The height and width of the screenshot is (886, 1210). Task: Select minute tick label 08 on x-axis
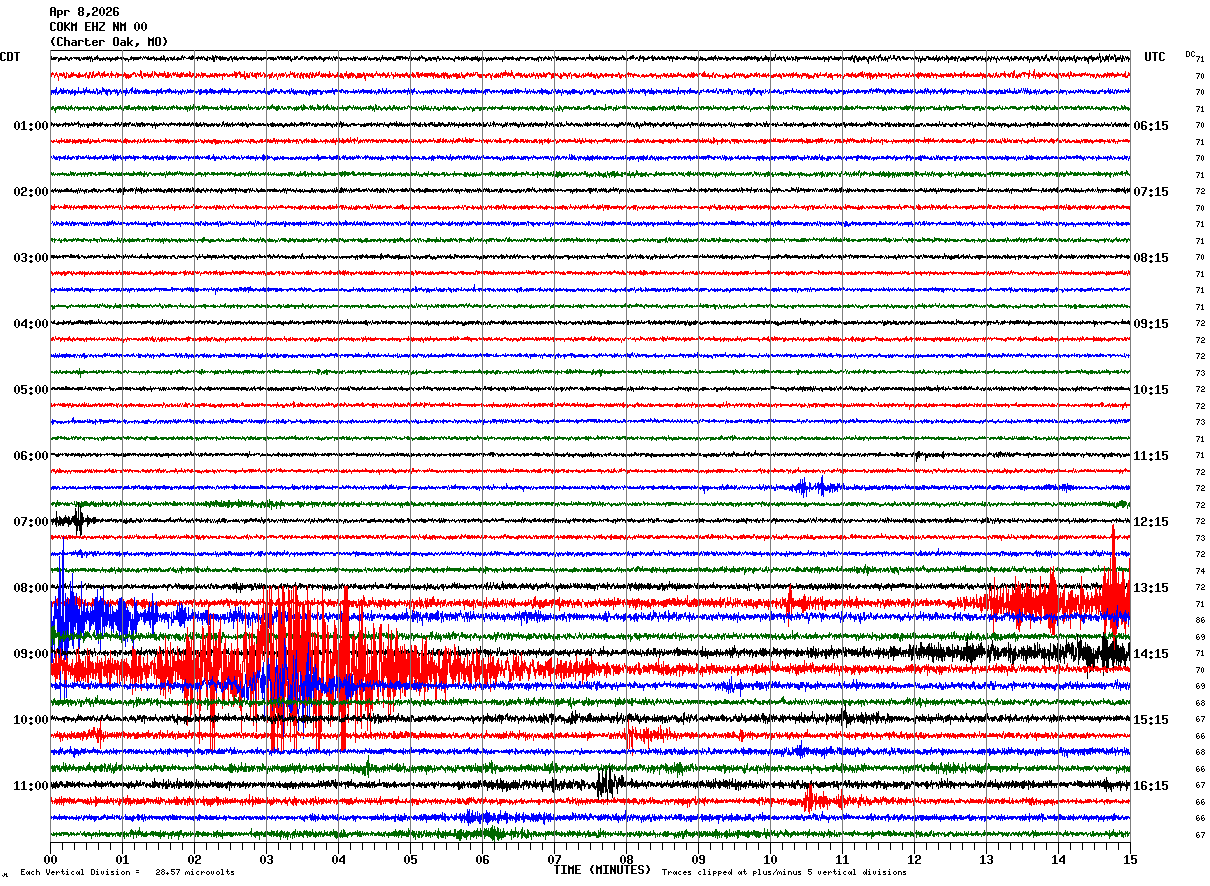626,859
